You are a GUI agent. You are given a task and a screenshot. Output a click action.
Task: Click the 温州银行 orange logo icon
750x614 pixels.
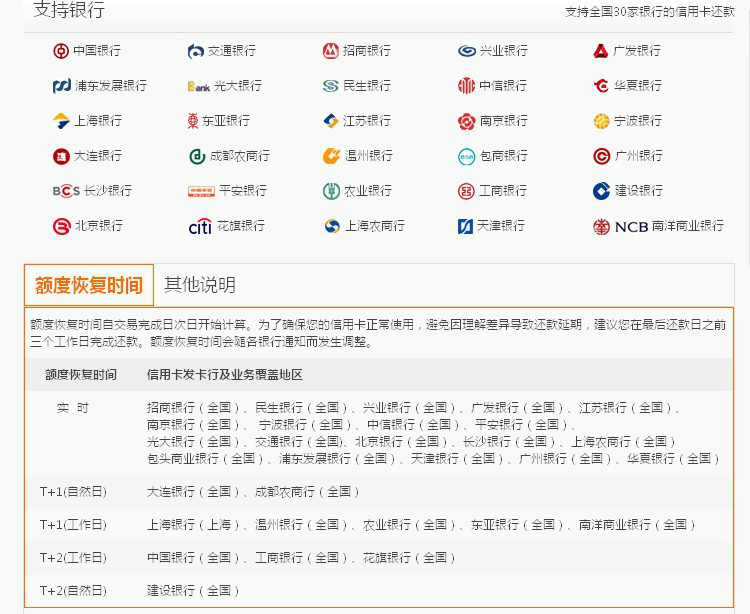click(331, 156)
